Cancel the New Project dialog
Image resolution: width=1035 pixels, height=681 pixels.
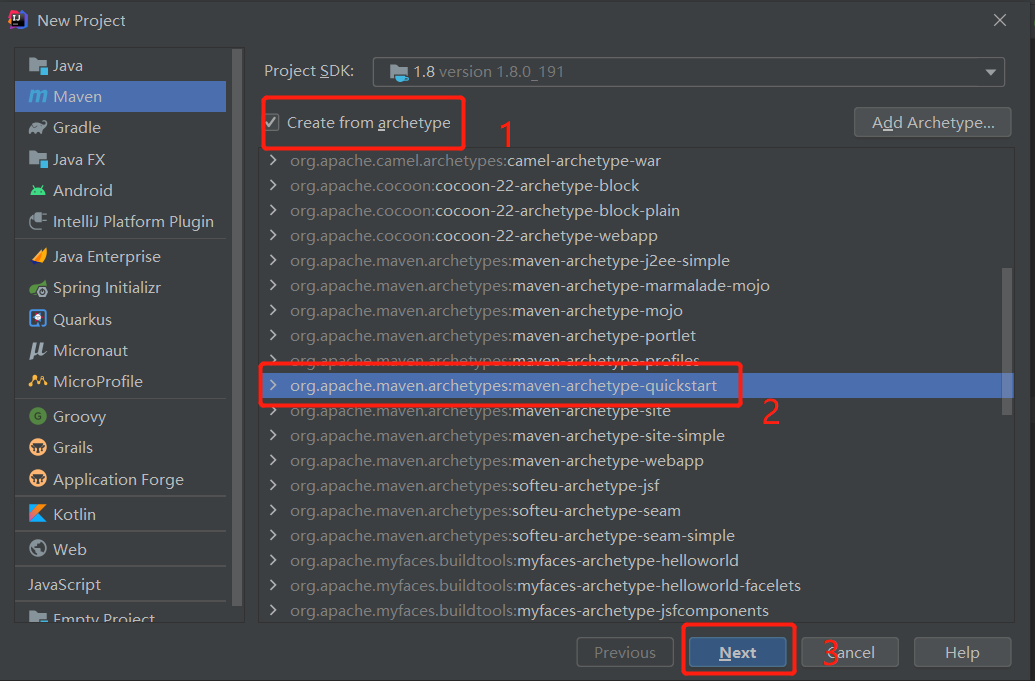tap(850, 652)
